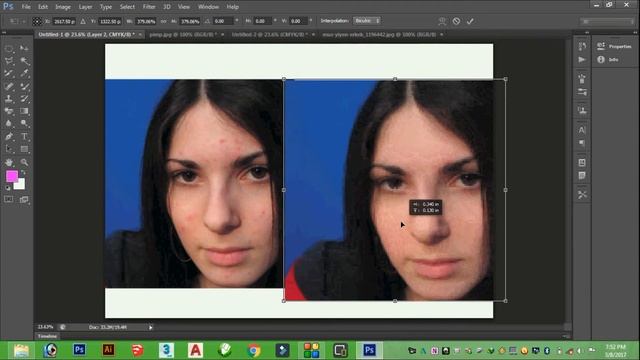Collapse the Properties panel column
640x360 pixels.
pos(636,32)
